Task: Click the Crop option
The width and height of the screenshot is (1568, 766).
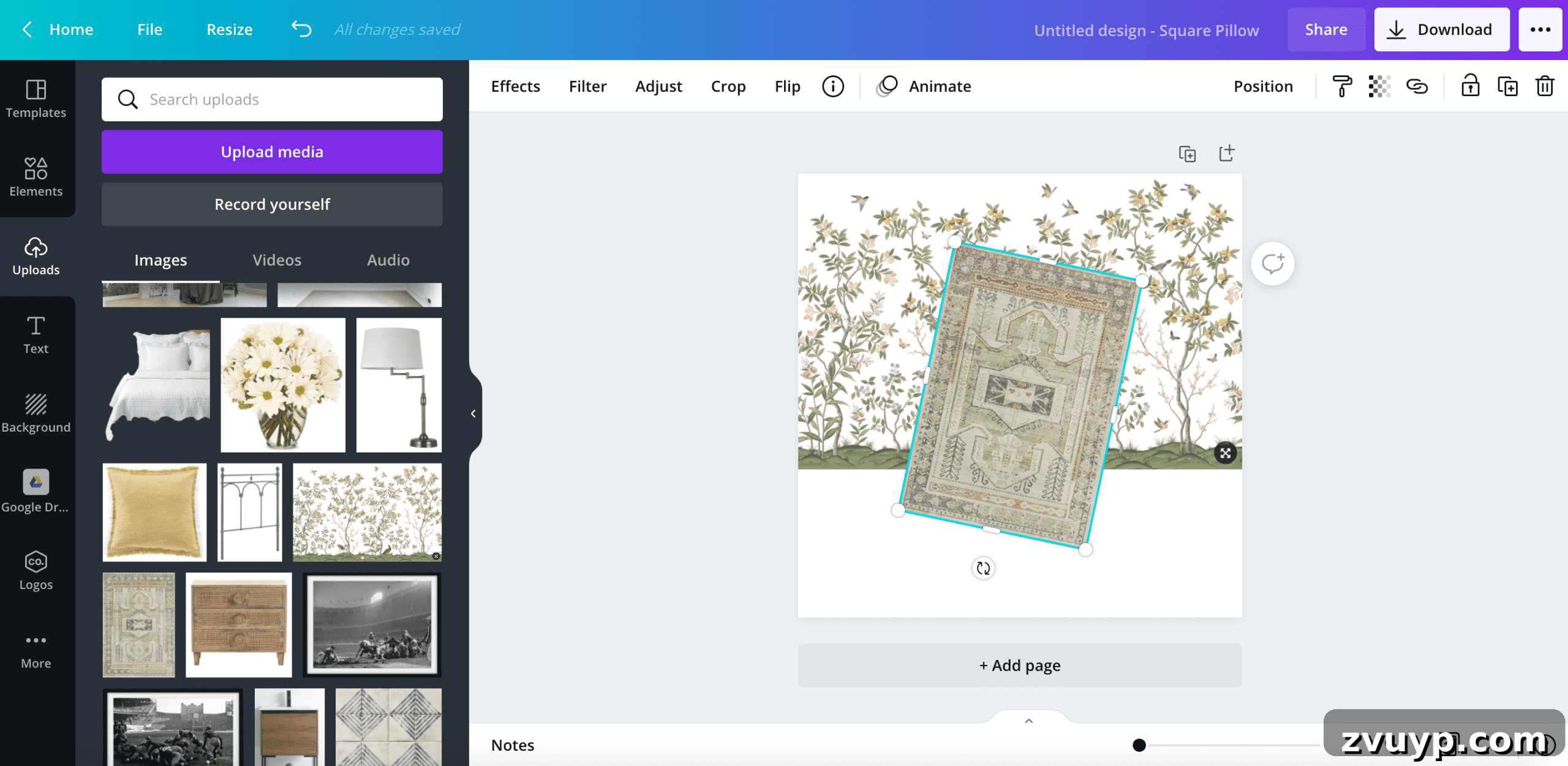Action: (x=728, y=86)
